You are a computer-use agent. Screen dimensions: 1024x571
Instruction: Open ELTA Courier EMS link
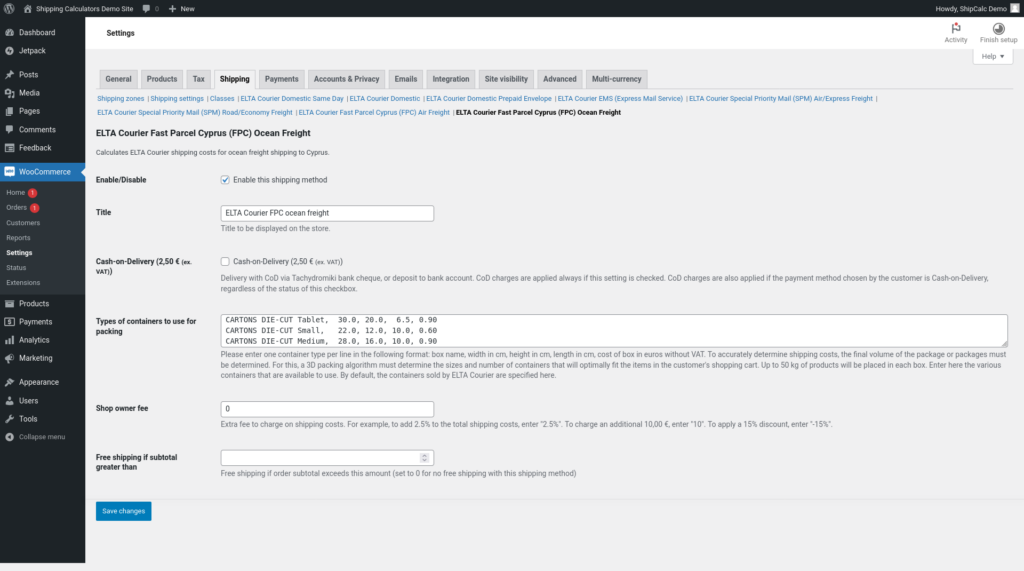pyautogui.click(x=620, y=99)
